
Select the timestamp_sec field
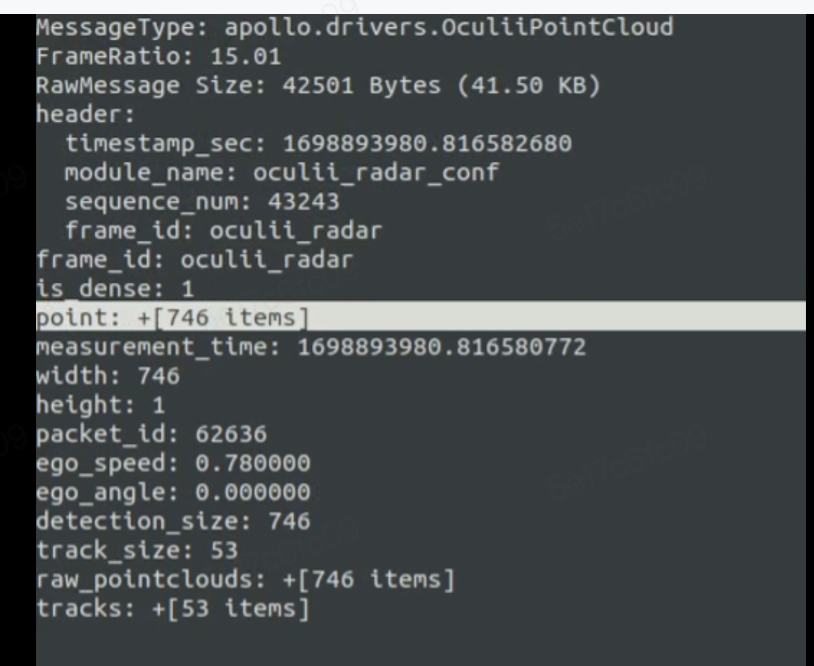tap(318, 144)
